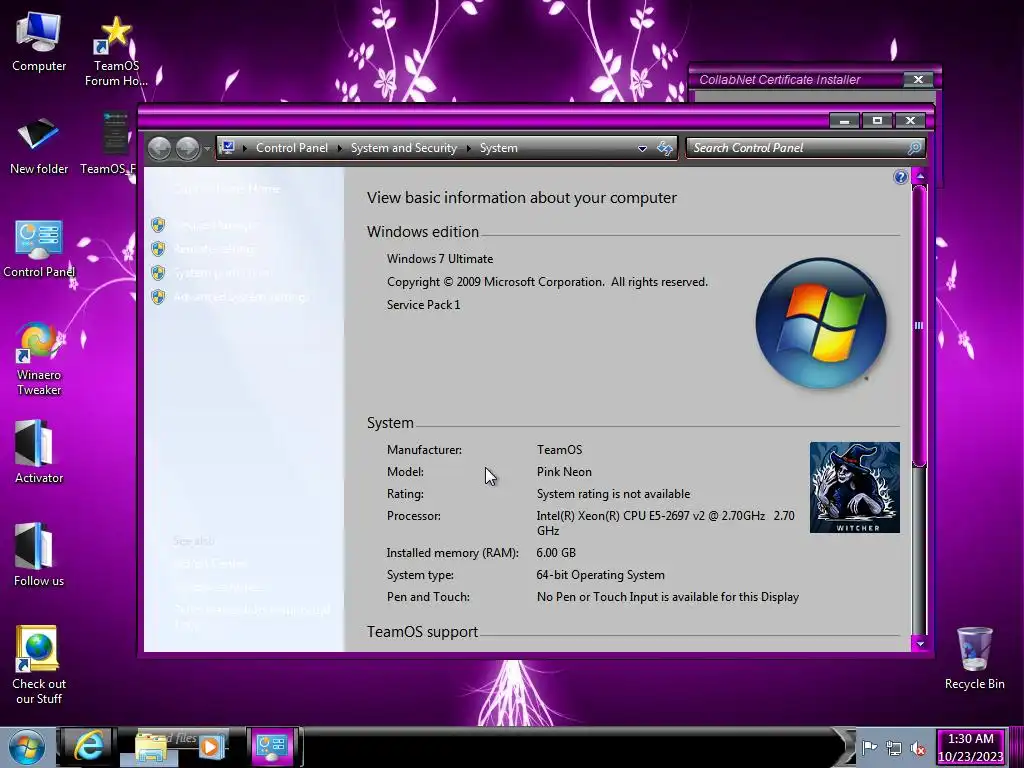
Task: Open Remote settings link
Action: coord(214,249)
